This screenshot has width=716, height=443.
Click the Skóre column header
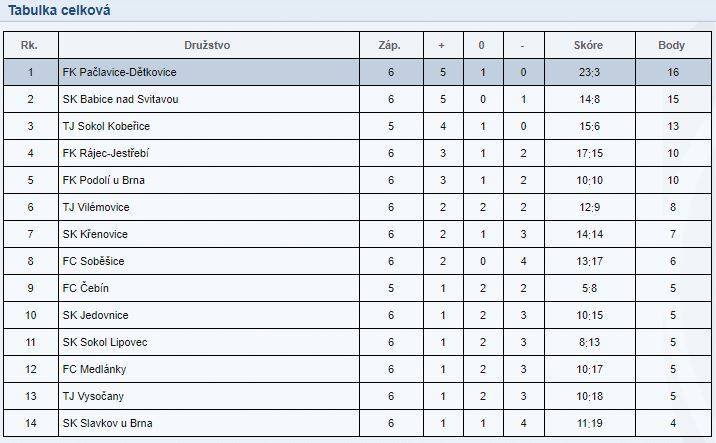tap(588, 45)
